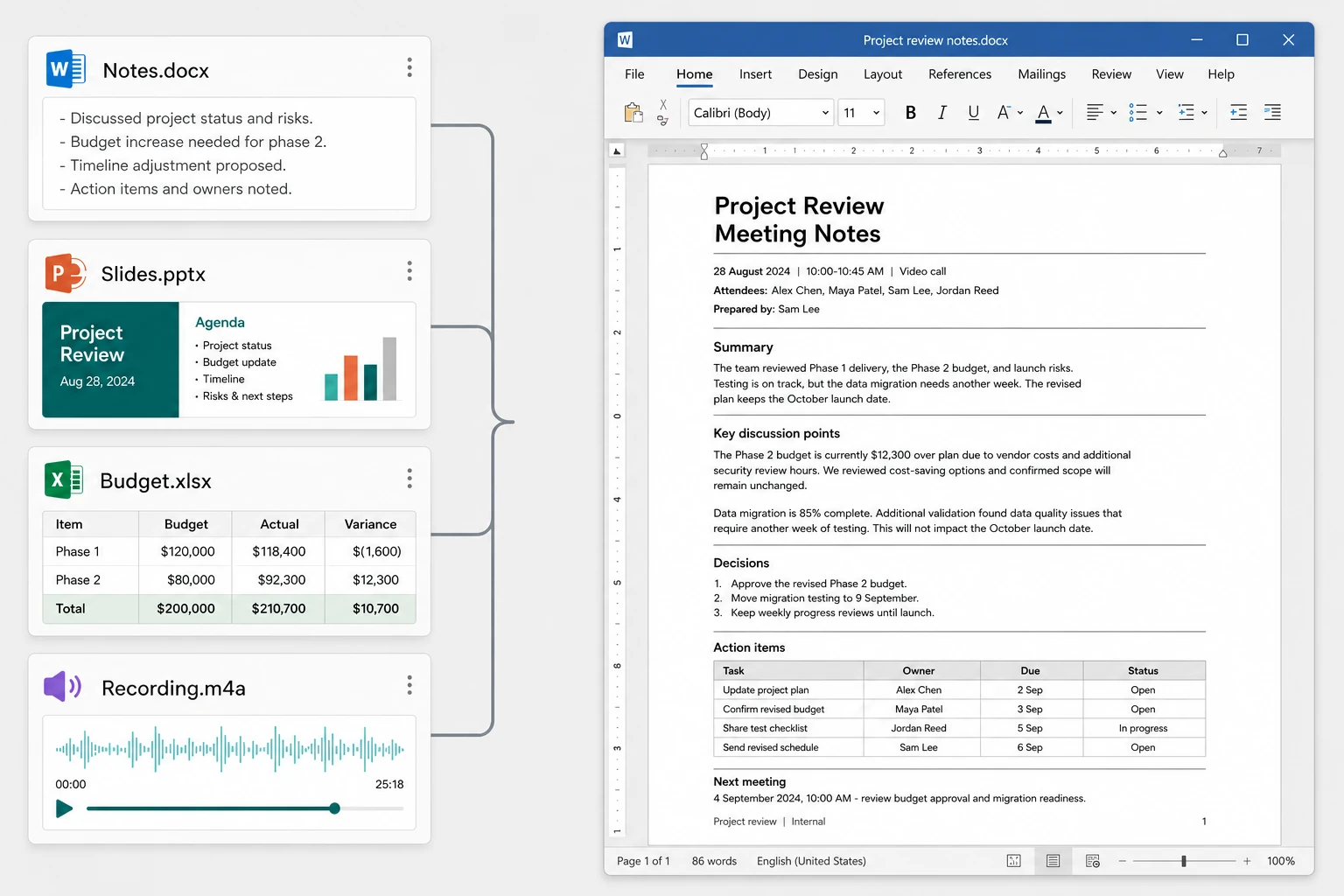Click the paragraph alignment icon
The image size is (1344, 896).
click(1095, 112)
